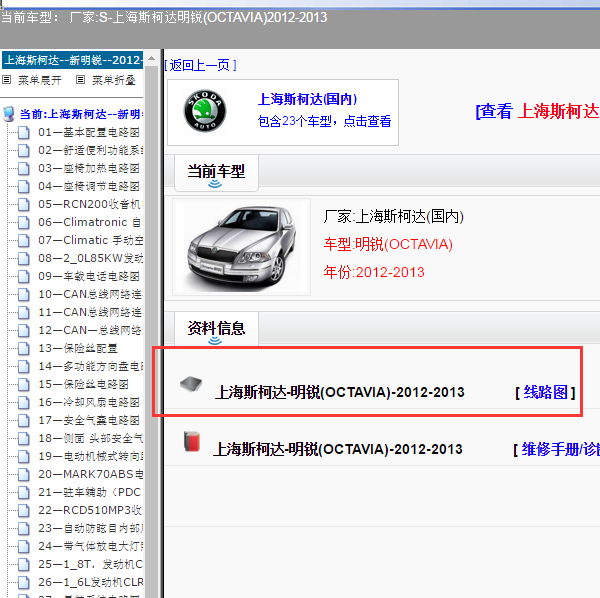Collapse the menu with 菜单折叠
The image size is (600, 598).
click(x=114, y=80)
